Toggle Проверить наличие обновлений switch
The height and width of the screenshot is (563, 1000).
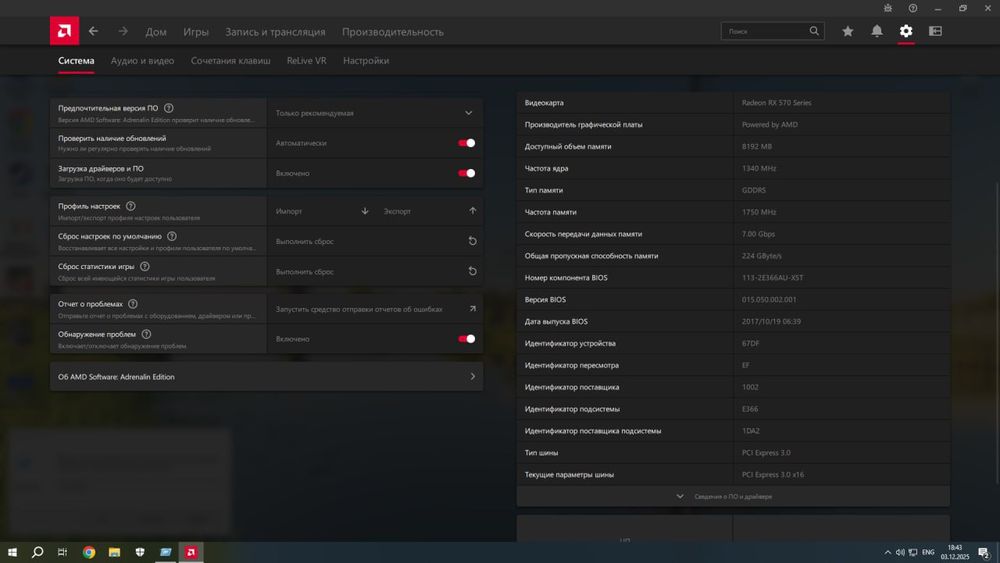(466, 143)
